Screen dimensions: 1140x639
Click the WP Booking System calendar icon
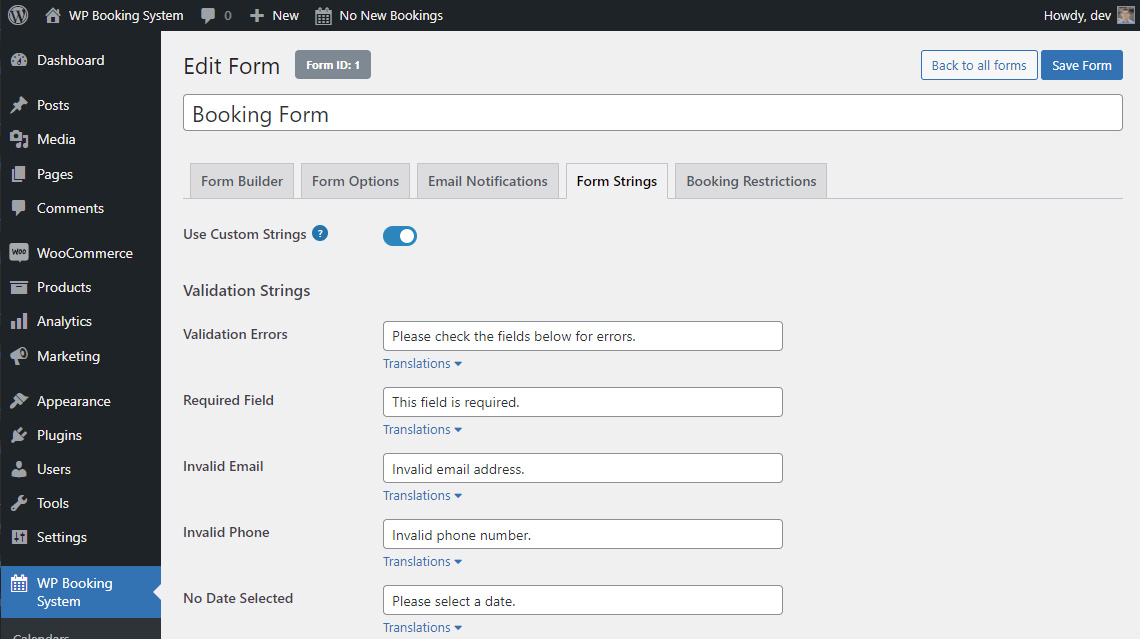click(x=20, y=584)
